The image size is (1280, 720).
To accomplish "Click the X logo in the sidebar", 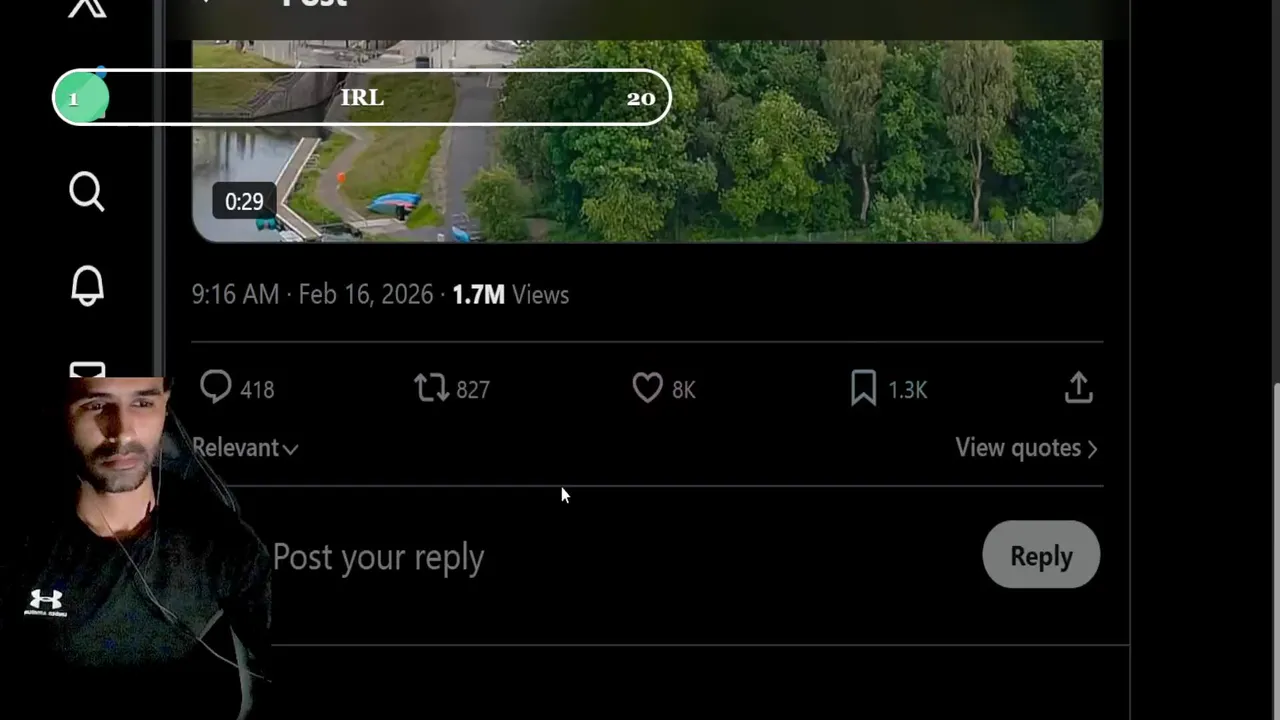I will pos(87,8).
